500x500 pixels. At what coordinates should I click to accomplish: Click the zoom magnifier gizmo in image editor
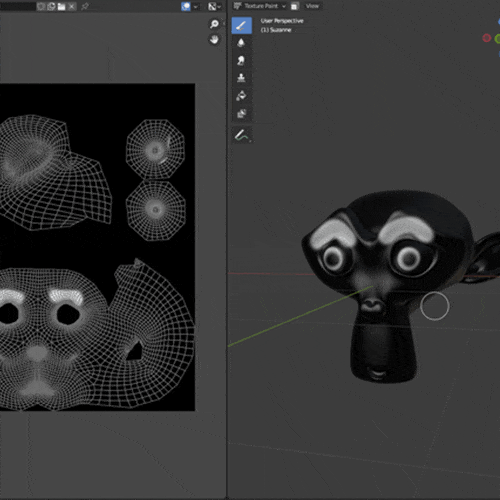point(214,24)
